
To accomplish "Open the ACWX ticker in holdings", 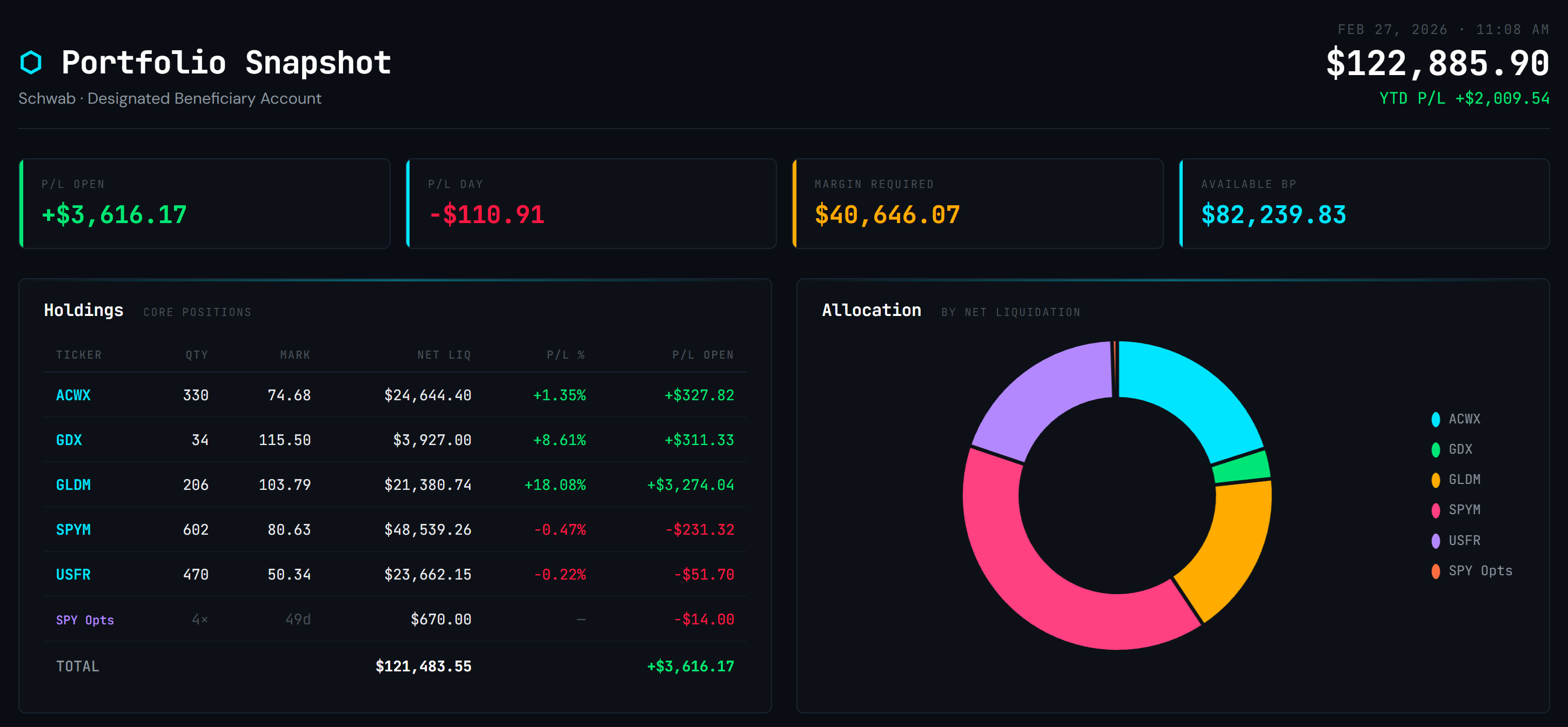I will pos(73,395).
